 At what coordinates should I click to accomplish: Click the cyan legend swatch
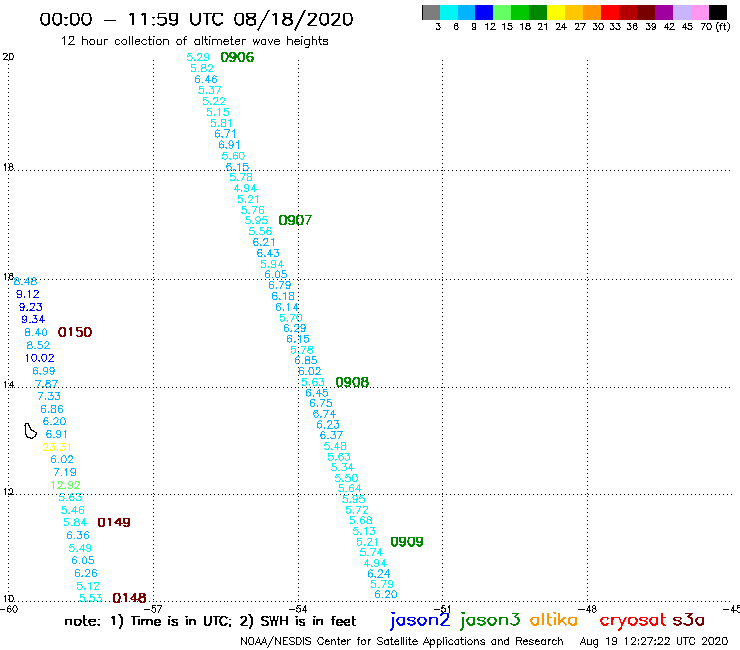(448, 12)
